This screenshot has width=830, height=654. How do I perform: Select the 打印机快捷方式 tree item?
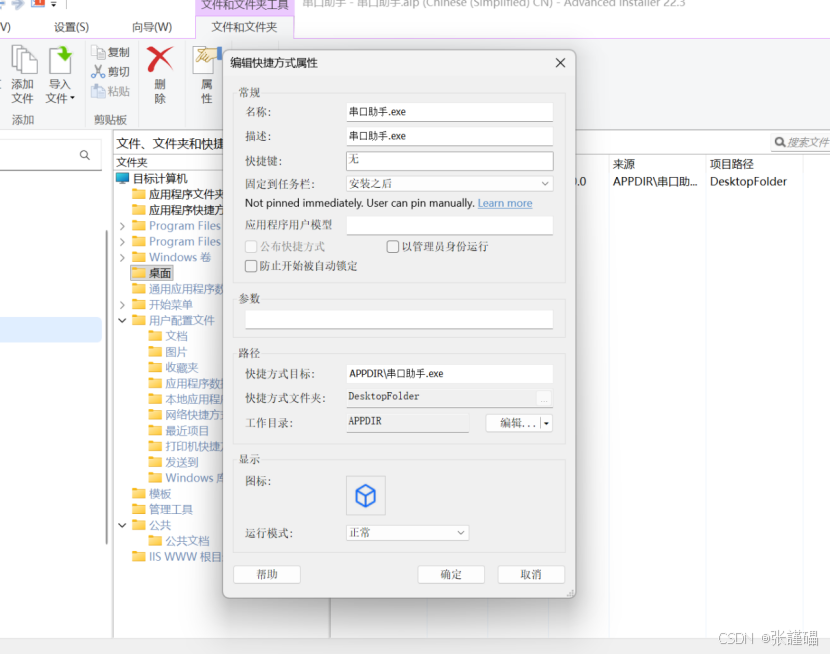coord(186,446)
